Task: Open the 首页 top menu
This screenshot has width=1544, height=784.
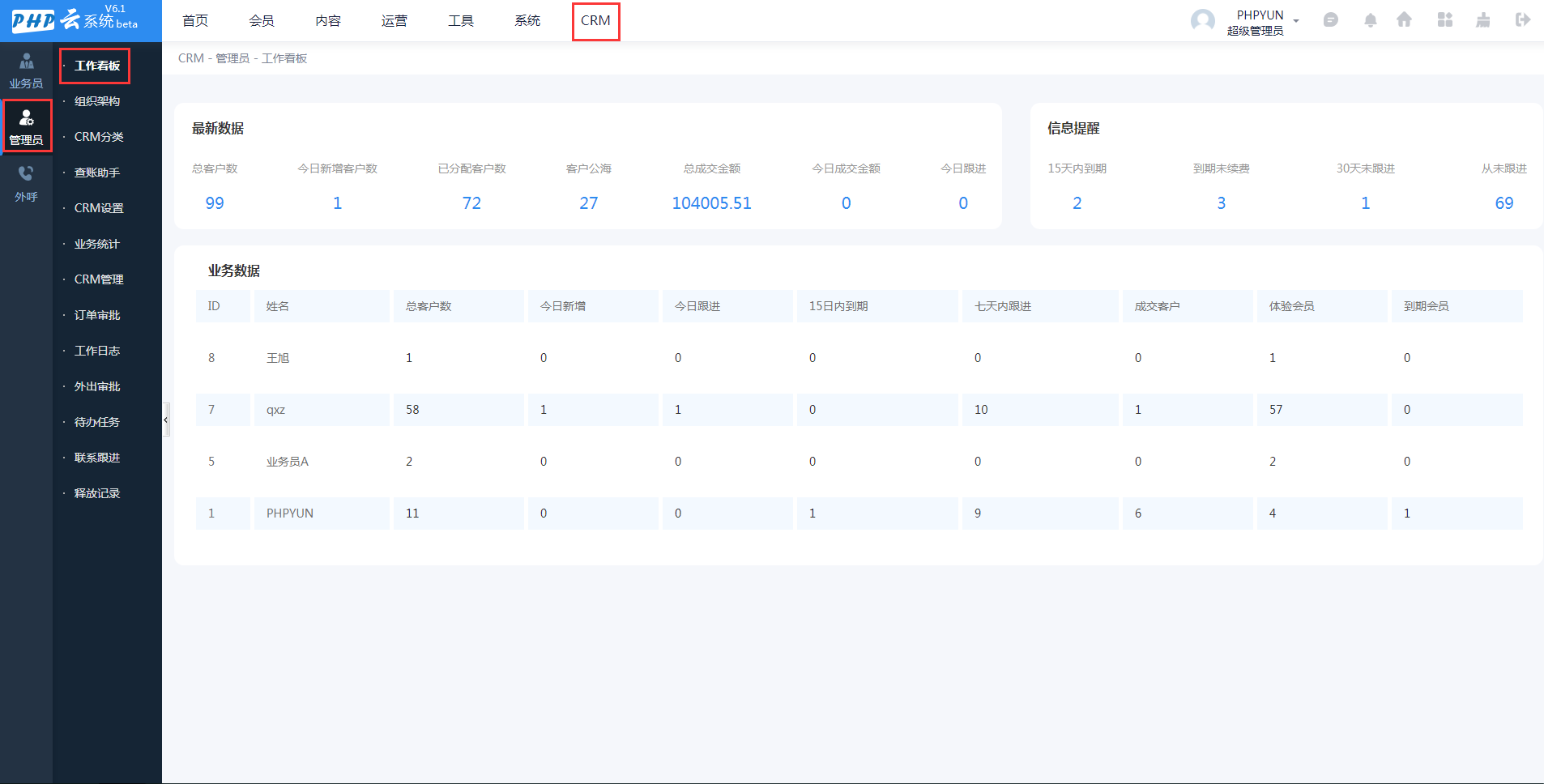Action: pos(195,20)
